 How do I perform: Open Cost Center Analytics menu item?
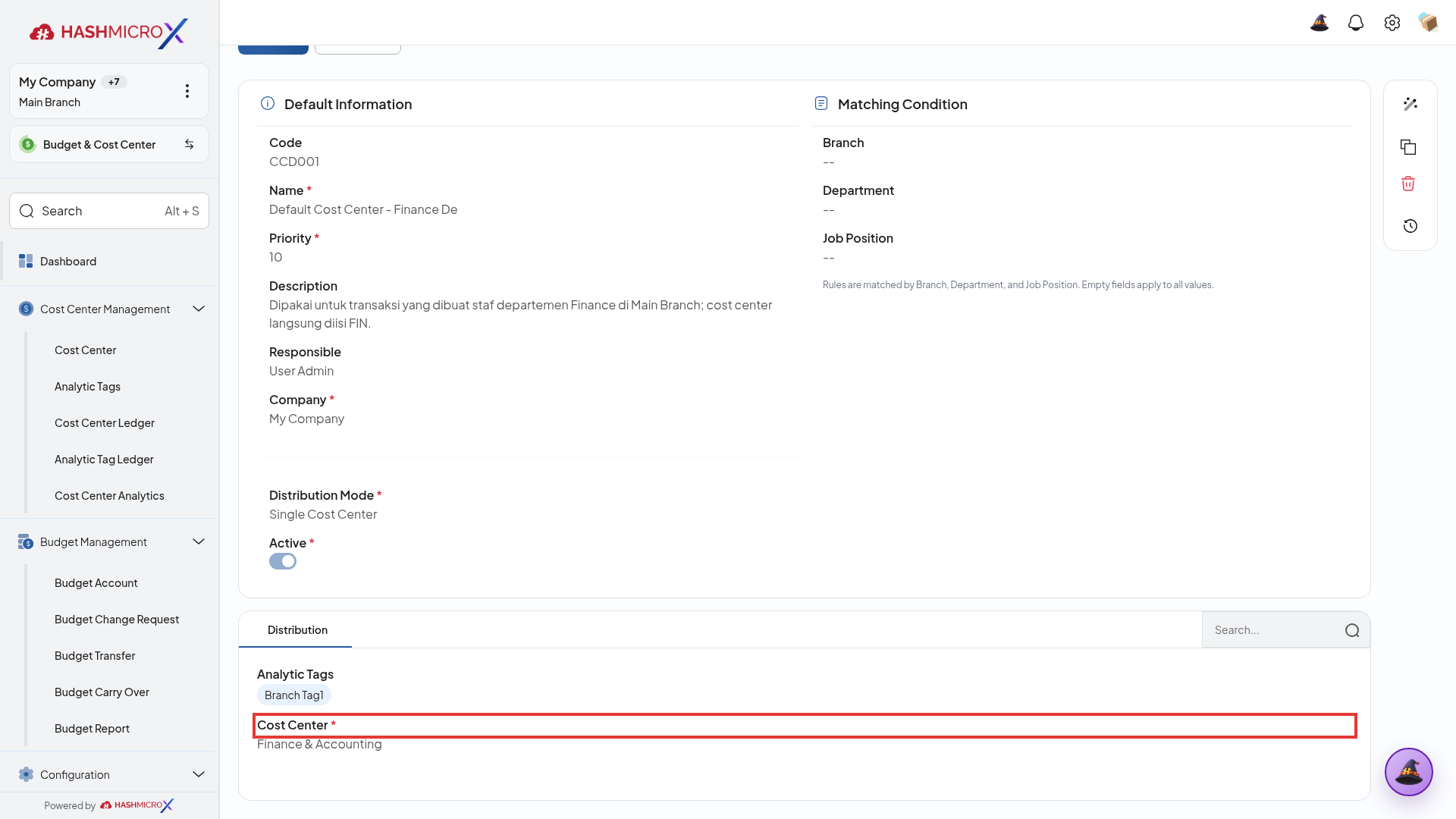pos(109,496)
